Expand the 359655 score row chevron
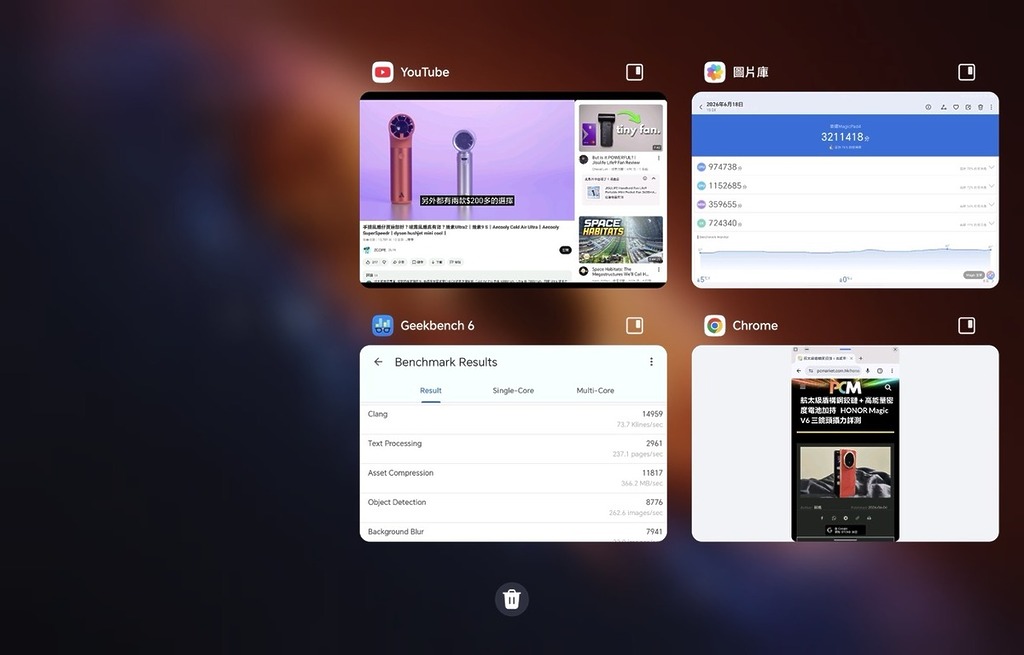The width and height of the screenshot is (1024, 655). pos(991,204)
